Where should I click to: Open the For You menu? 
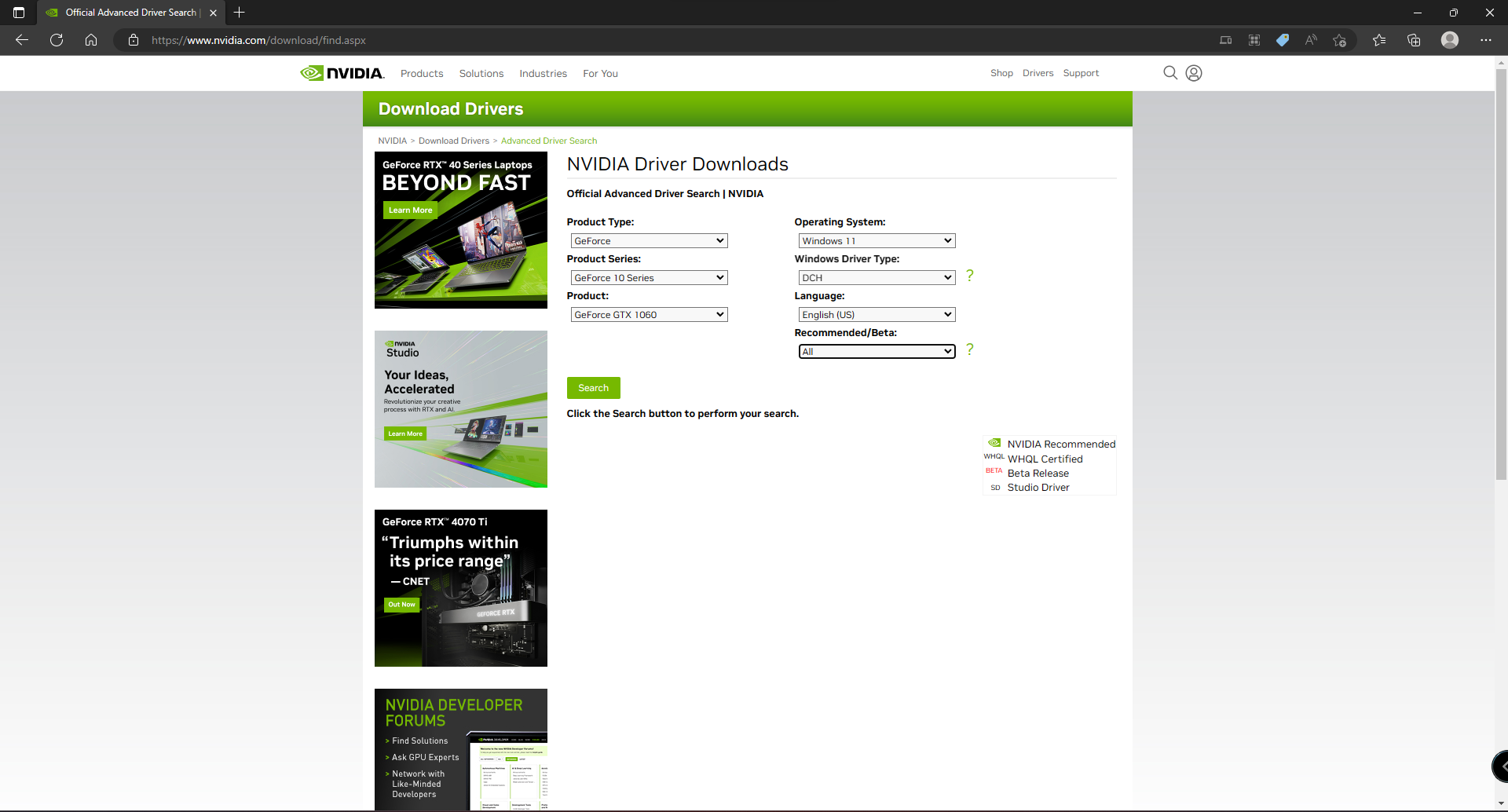600,74
